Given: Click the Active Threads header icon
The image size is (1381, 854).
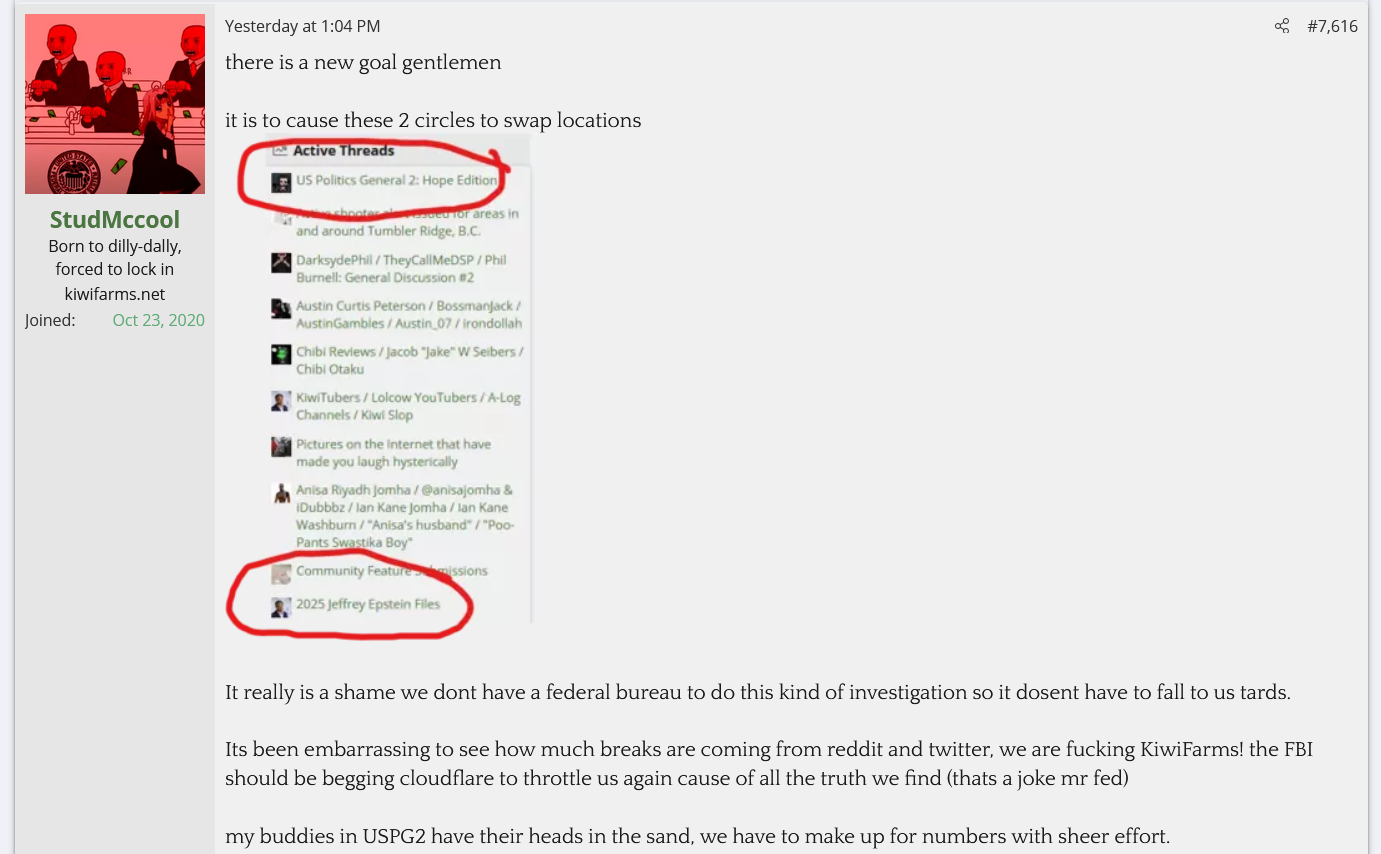Looking at the screenshot, I should coord(280,150).
